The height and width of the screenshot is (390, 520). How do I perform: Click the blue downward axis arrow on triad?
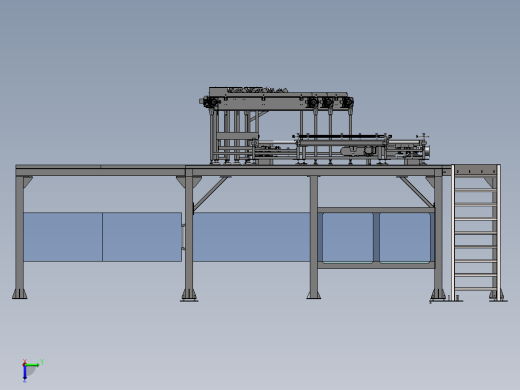[x=25, y=373]
